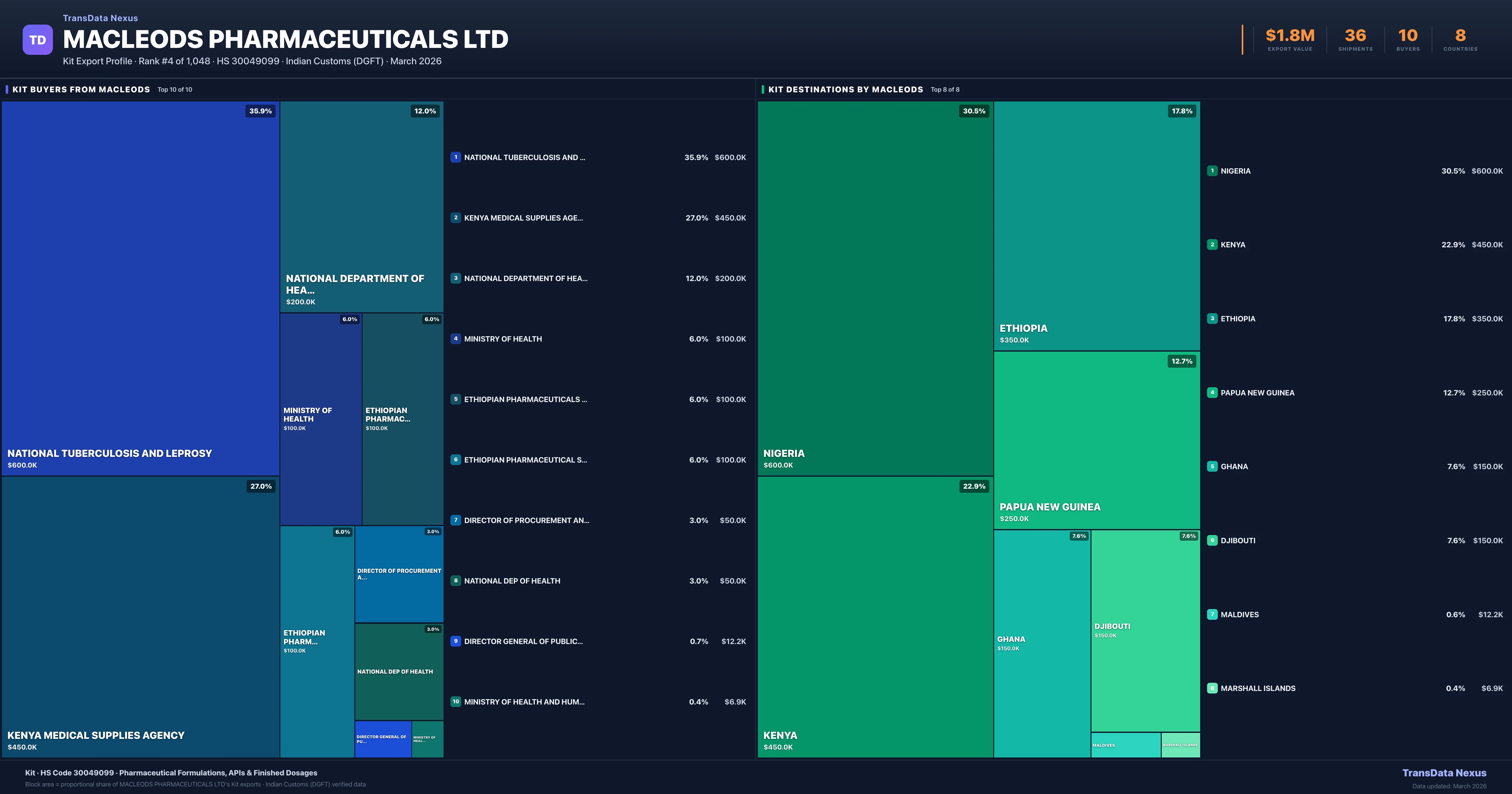Click the rank 1 badge beside NATIONAL TUBERCULOSIS
This screenshot has width=1512, height=794.
456,158
